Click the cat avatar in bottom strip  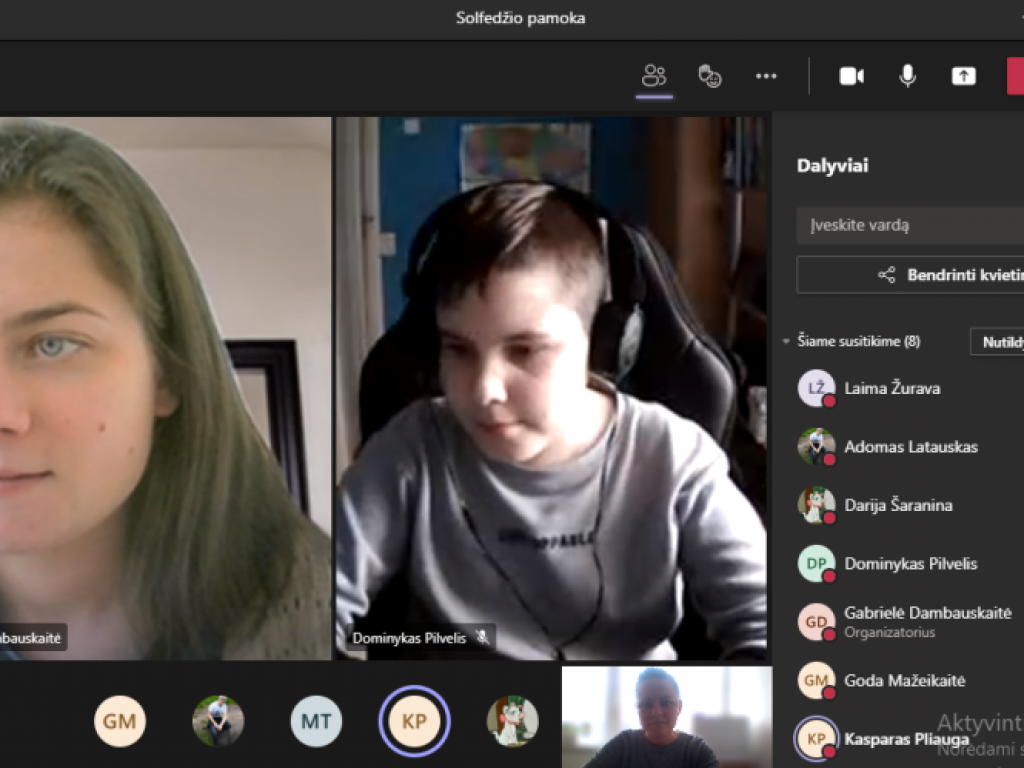tap(513, 721)
